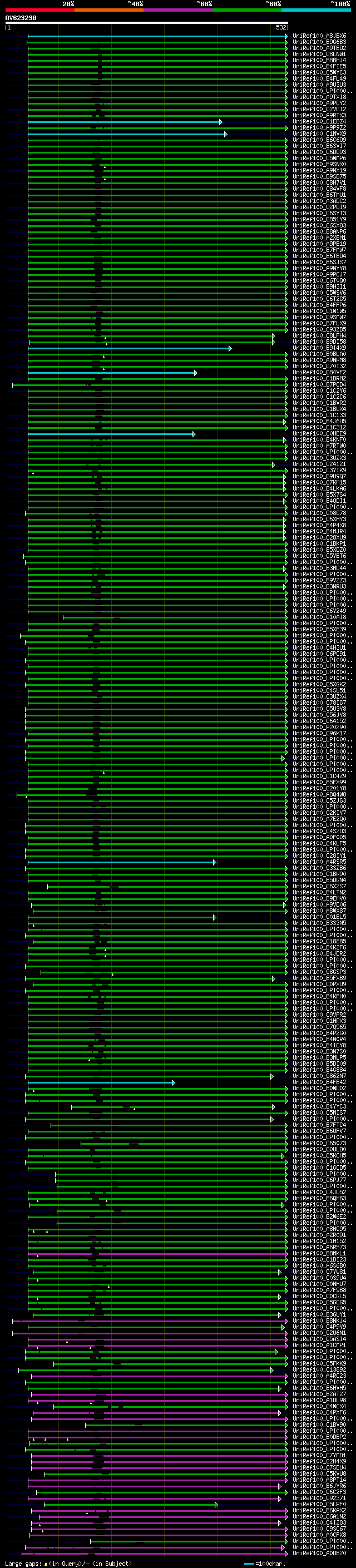Click the orange ~40% identity color segment
The height and width of the screenshot is (1568, 356).
(x=109, y=10)
